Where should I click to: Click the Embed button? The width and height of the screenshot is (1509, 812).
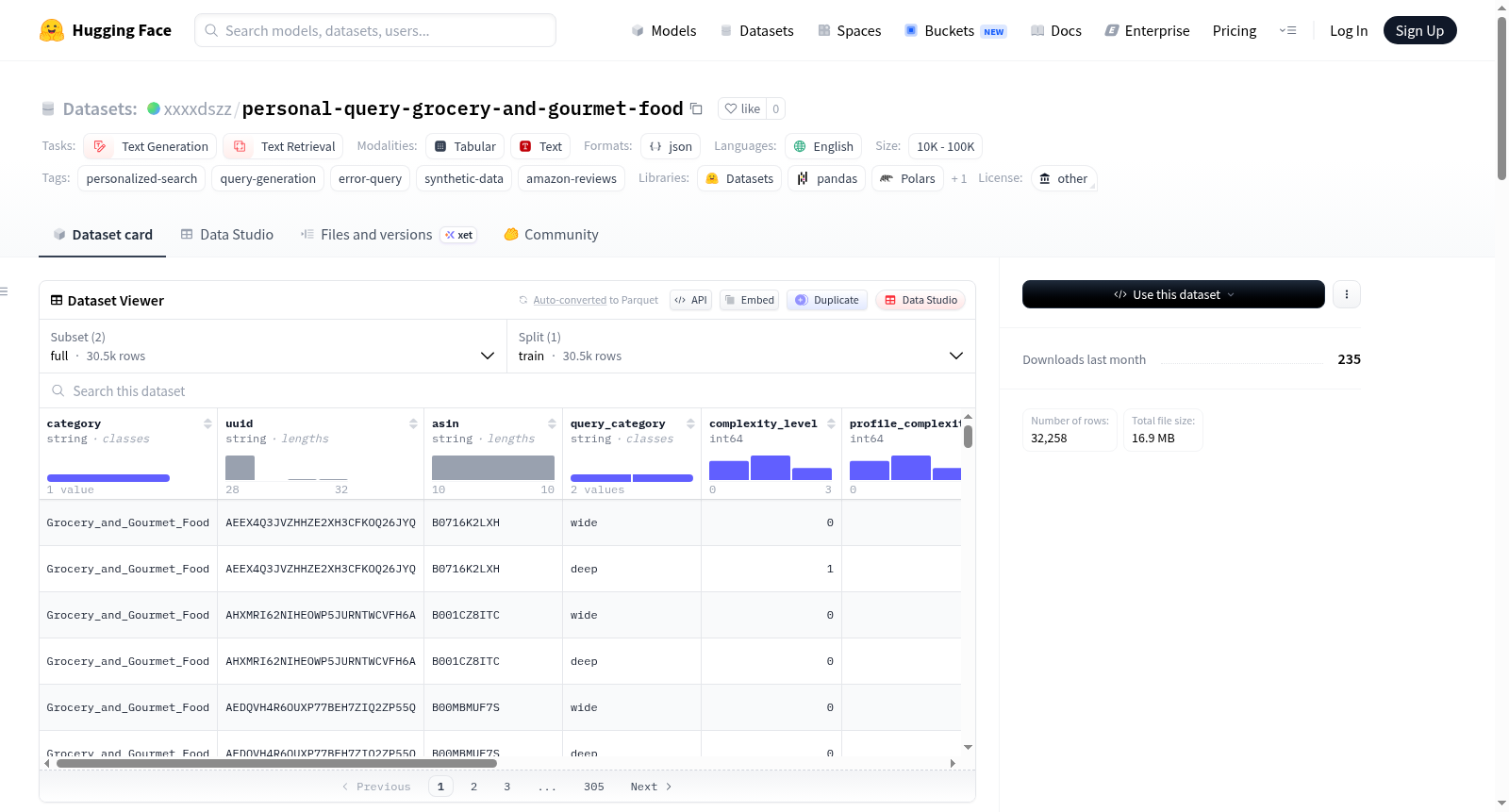click(x=750, y=300)
